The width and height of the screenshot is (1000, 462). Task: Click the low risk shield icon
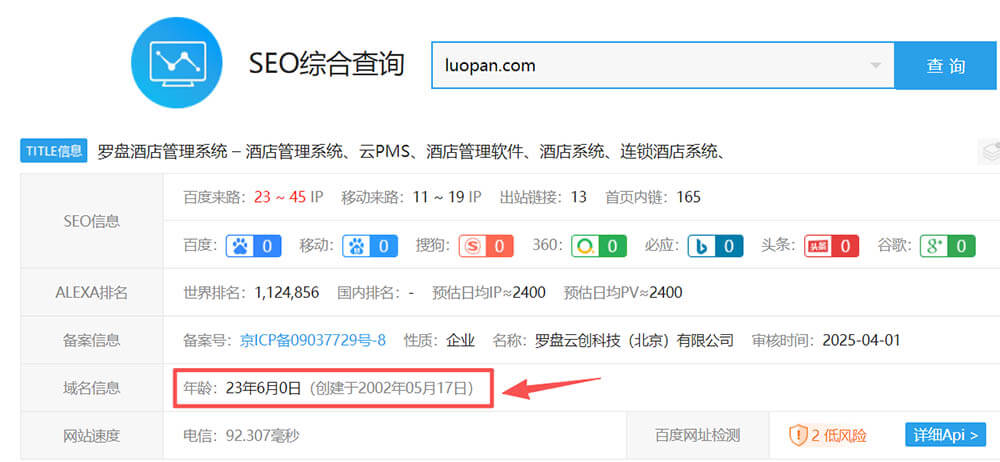798,436
